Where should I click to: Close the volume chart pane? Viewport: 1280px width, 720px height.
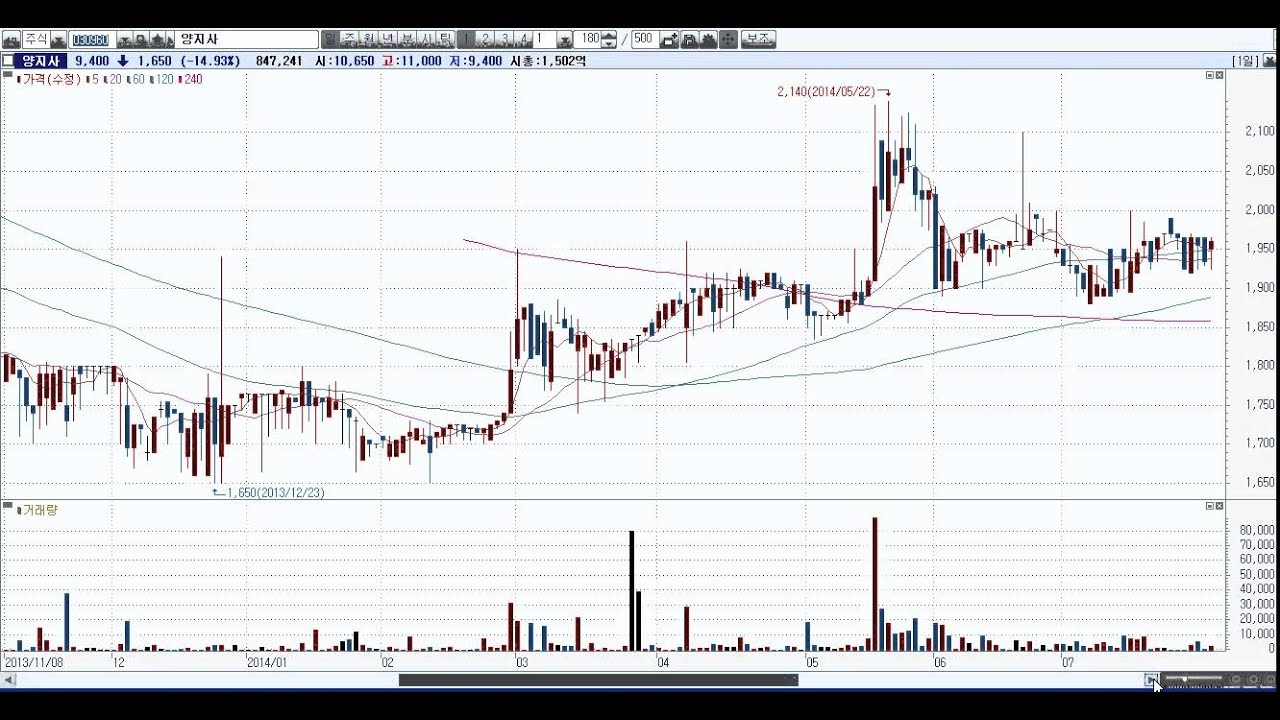[x=1219, y=506]
